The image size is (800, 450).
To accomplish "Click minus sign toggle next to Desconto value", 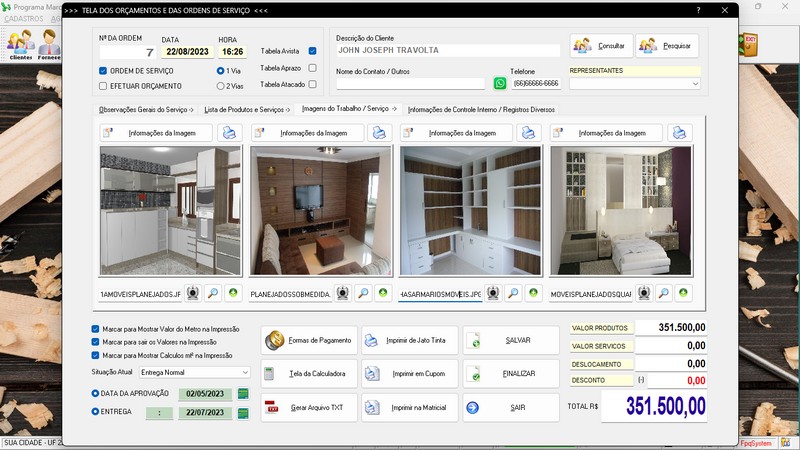I will click(x=641, y=380).
